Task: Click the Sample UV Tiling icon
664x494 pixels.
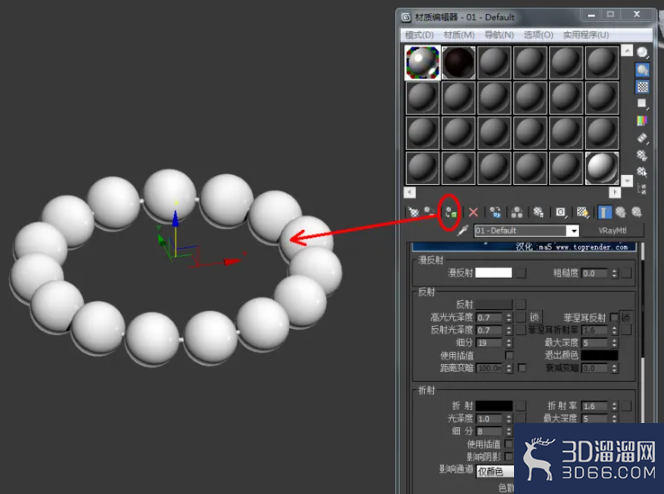Action: [x=642, y=104]
